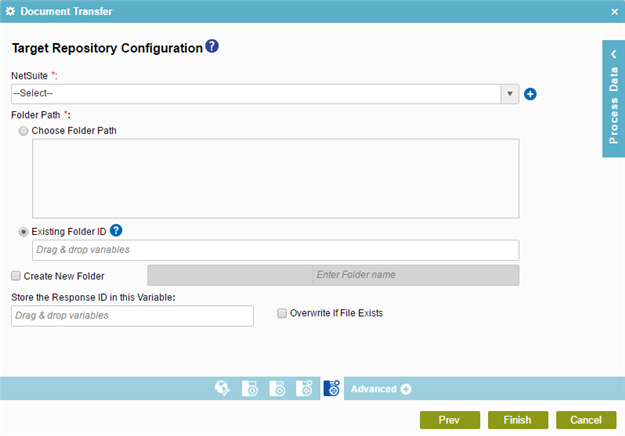The width and height of the screenshot is (625, 436).
Task: Select the Existing Folder ID radio button
Action: coord(24,232)
